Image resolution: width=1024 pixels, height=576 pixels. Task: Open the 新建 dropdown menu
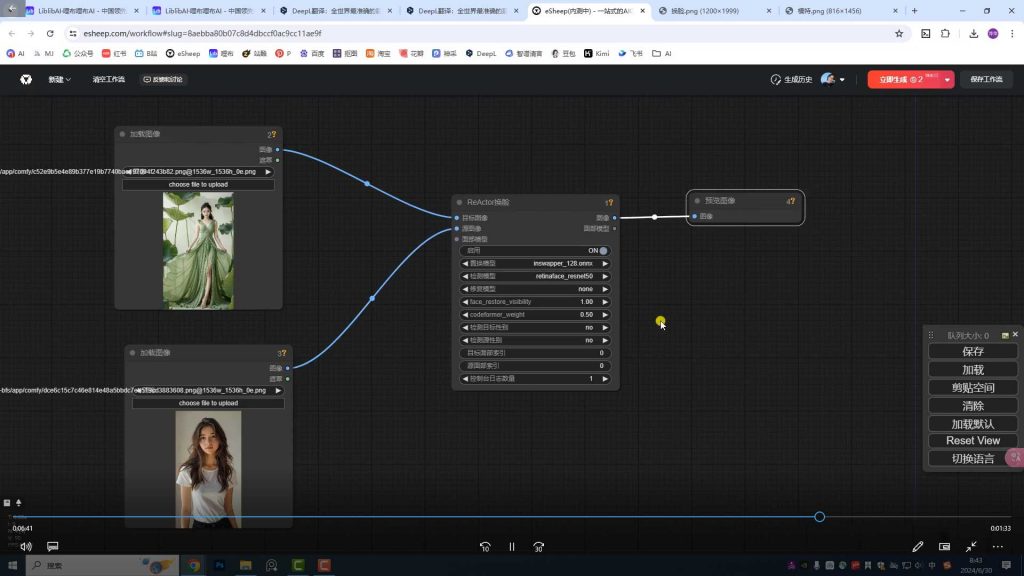point(60,79)
